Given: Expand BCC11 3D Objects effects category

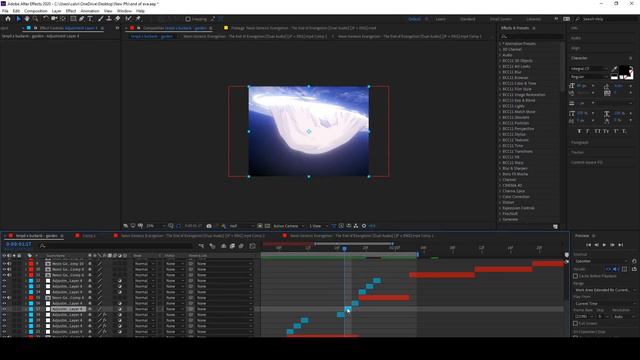Looking at the screenshot, I should pyautogui.click(x=500, y=61).
